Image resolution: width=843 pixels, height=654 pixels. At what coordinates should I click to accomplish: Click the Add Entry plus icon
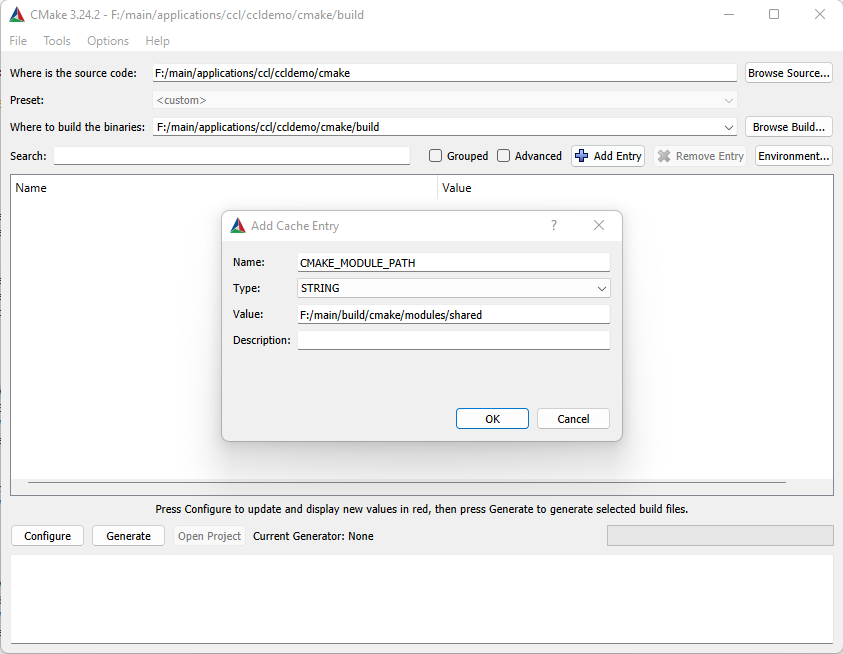point(581,155)
